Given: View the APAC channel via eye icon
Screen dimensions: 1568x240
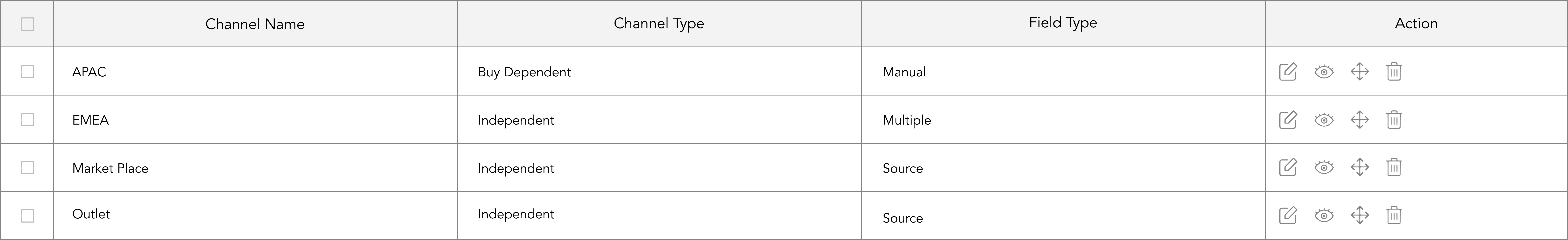Looking at the screenshot, I should 1324,72.
